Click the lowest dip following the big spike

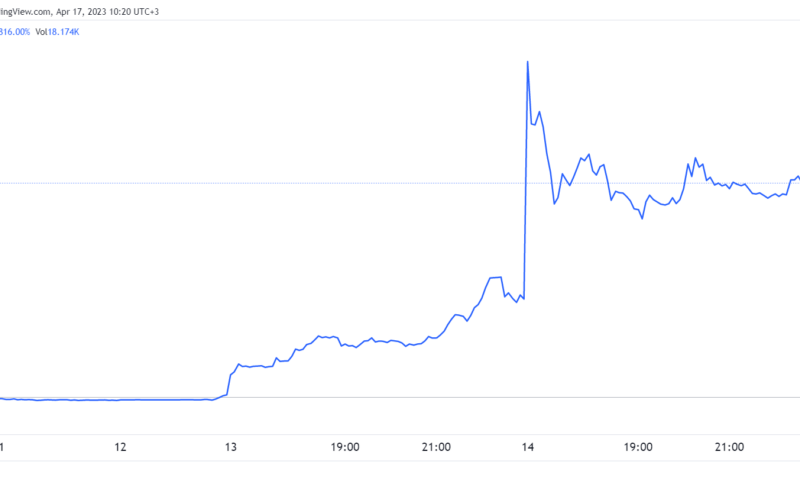pyautogui.click(x=642, y=218)
